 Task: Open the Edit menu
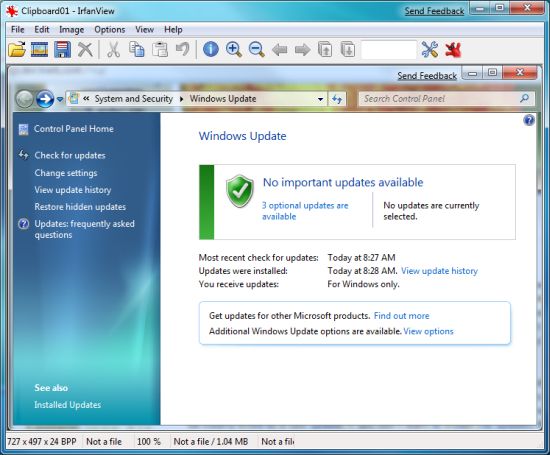pos(42,29)
